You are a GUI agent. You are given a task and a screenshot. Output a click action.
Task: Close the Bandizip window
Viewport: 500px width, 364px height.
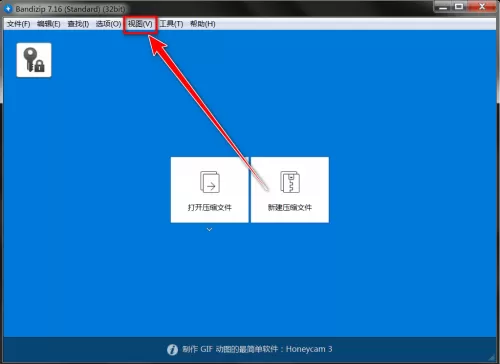(482, 7)
